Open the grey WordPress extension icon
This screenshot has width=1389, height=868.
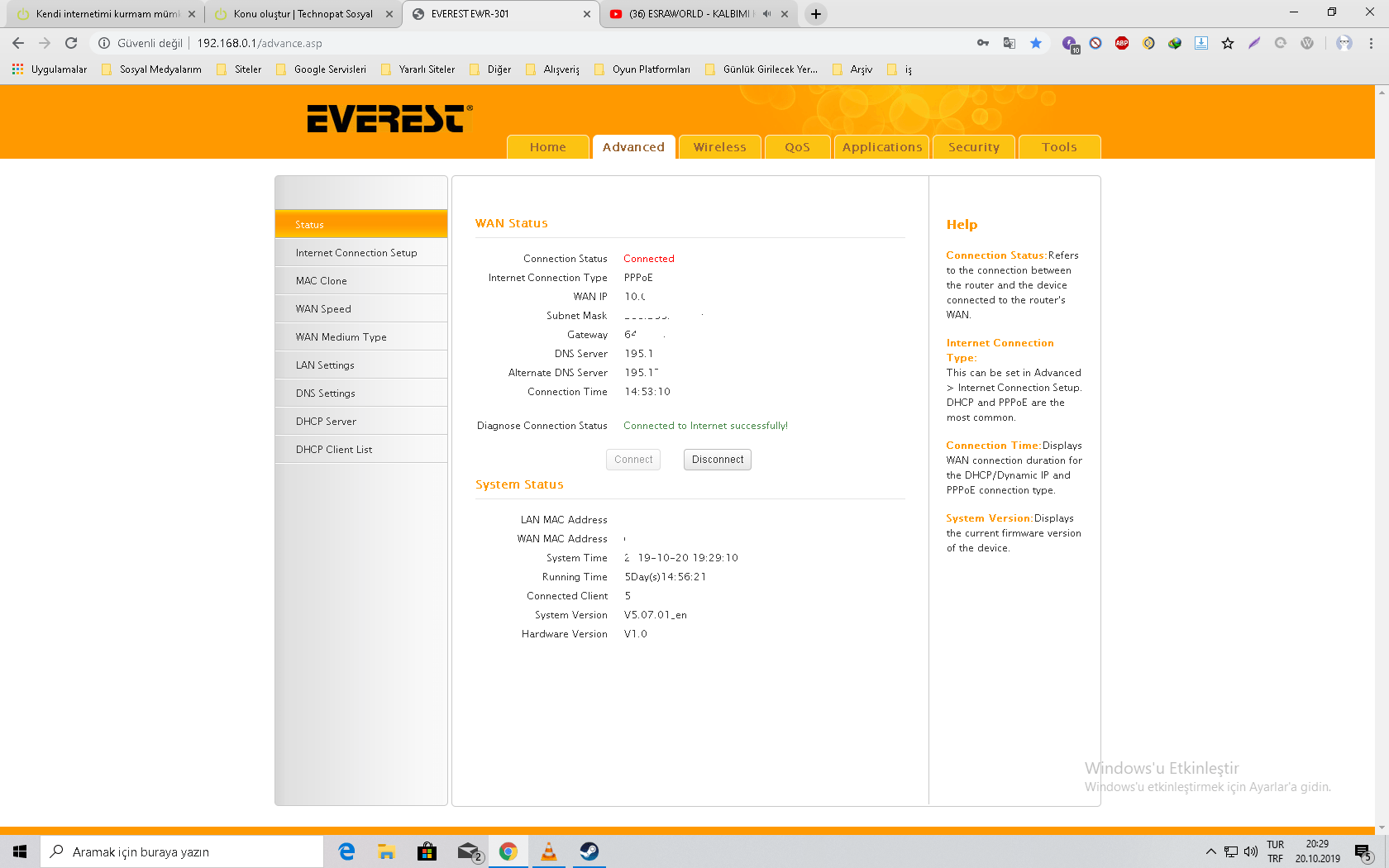pyautogui.click(x=1307, y=43)
